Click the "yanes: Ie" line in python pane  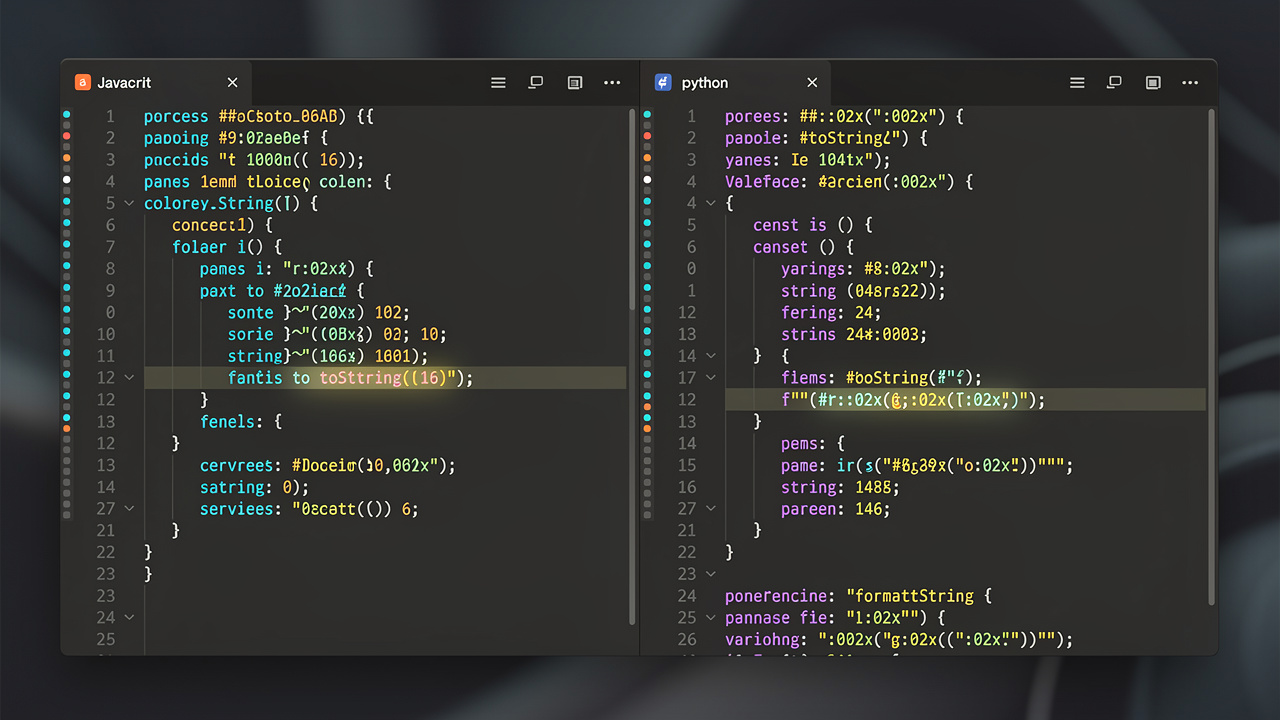pyautogui.click(x=807, y=160)
